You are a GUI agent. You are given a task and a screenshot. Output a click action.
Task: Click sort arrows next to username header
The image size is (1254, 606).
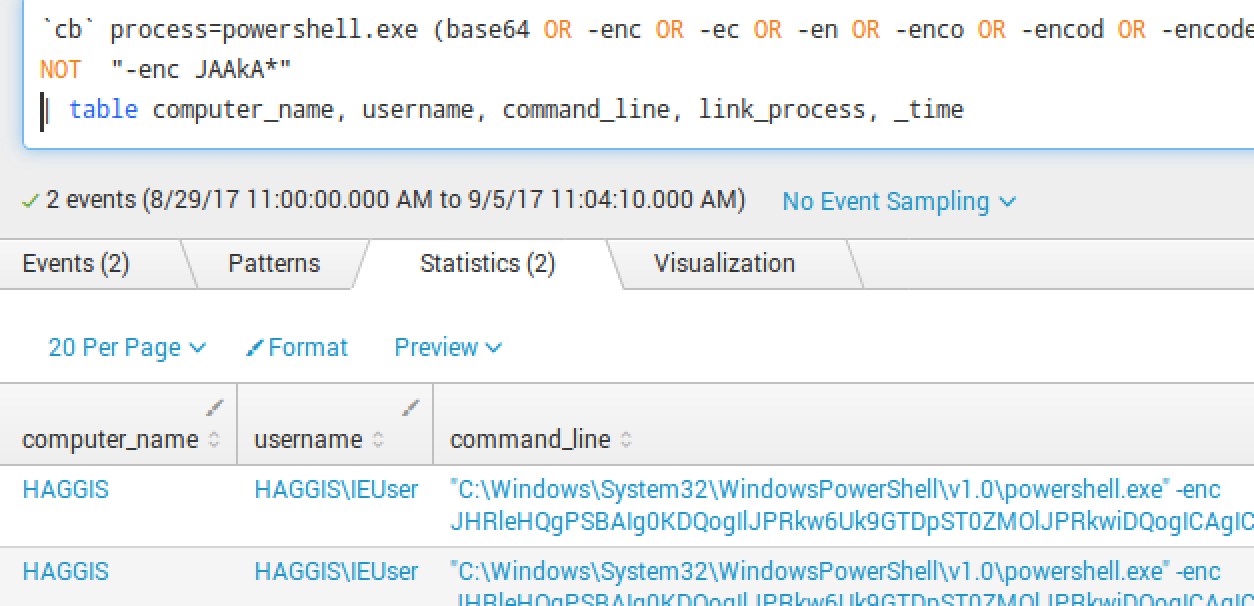click(x=377, y=440)
